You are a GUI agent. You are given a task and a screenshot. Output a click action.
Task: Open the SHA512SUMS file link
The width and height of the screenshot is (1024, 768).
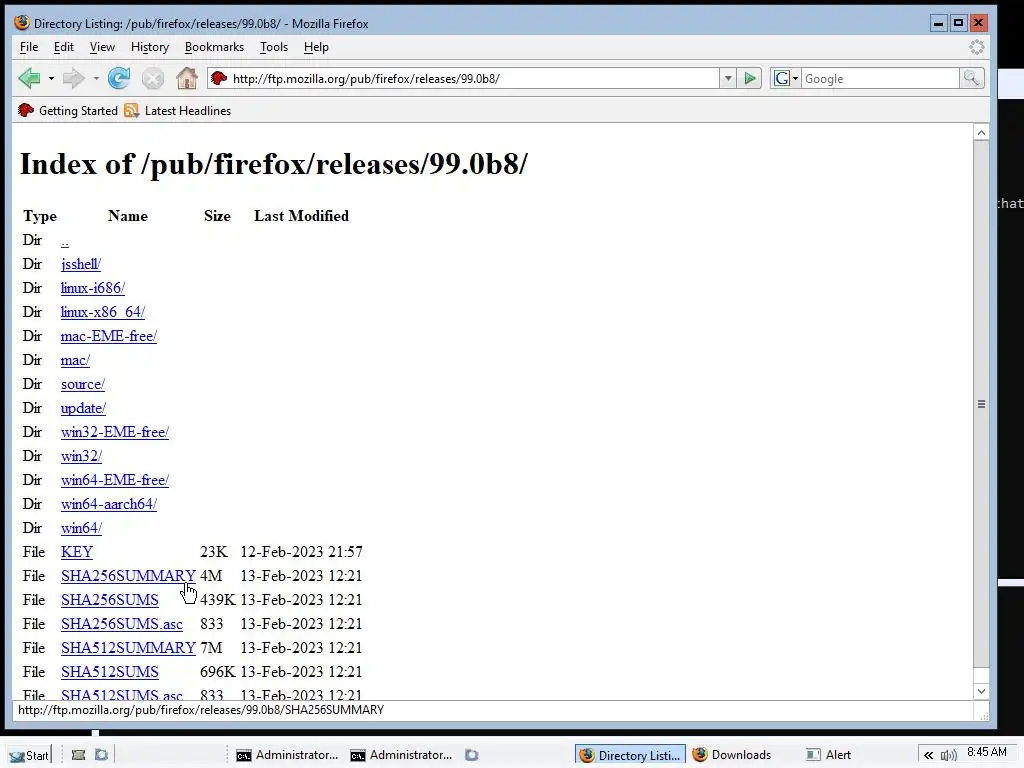110,672
